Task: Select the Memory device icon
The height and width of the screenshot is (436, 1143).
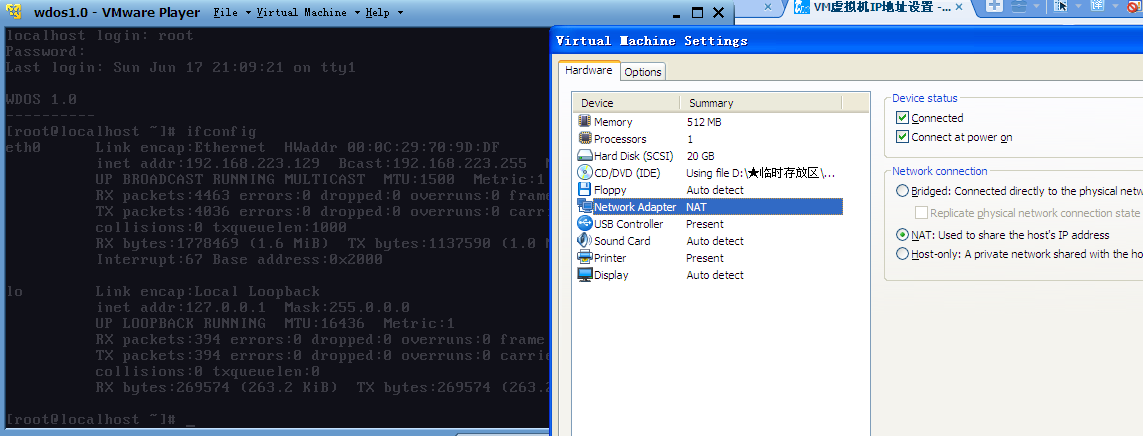Action: [x=585, y=121]
